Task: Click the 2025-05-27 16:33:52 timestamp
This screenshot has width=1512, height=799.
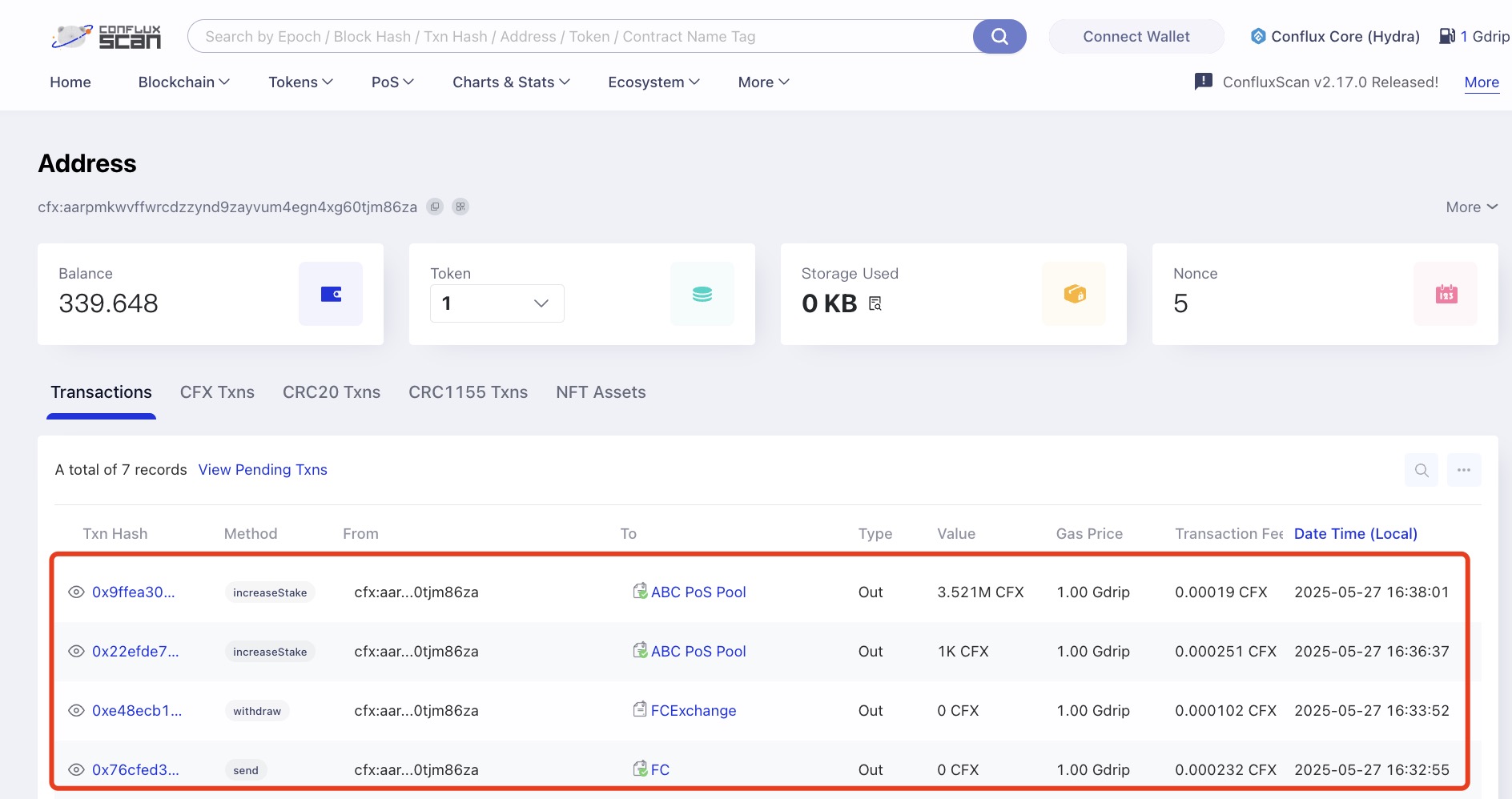Action: [x=1372, y=710]
